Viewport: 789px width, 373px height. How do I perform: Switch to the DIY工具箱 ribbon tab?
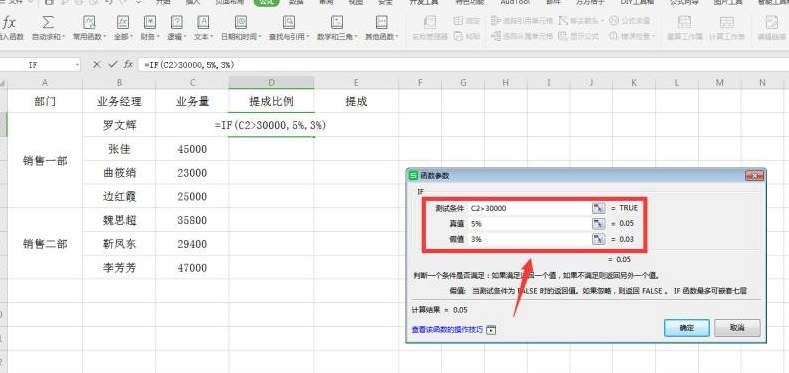(638, 2)
